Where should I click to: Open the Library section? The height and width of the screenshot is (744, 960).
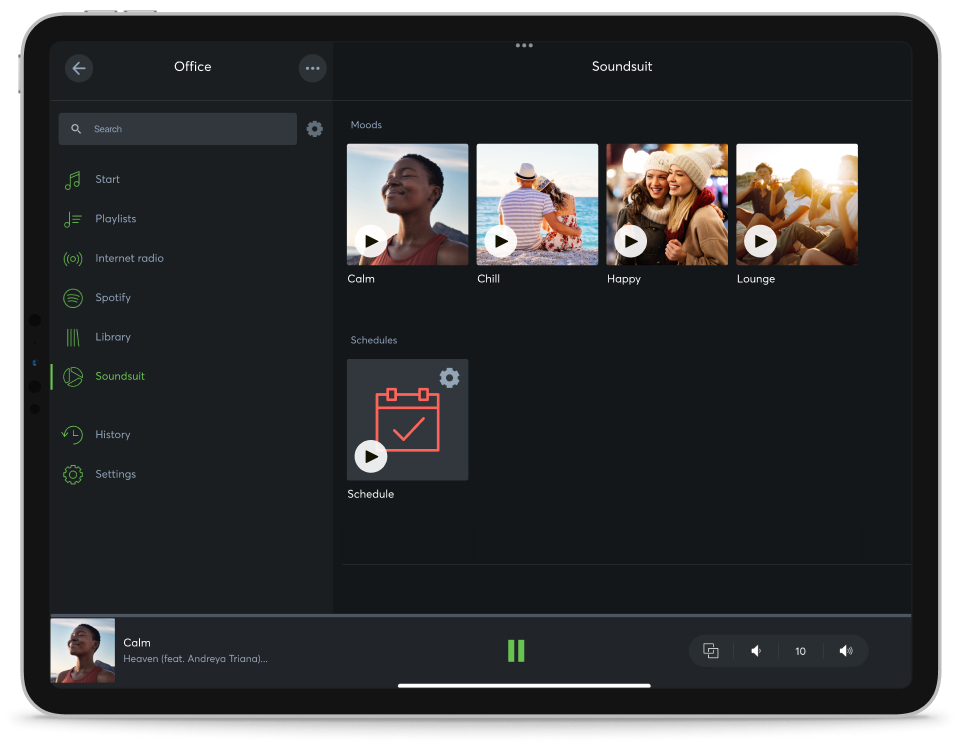point(72,337)
